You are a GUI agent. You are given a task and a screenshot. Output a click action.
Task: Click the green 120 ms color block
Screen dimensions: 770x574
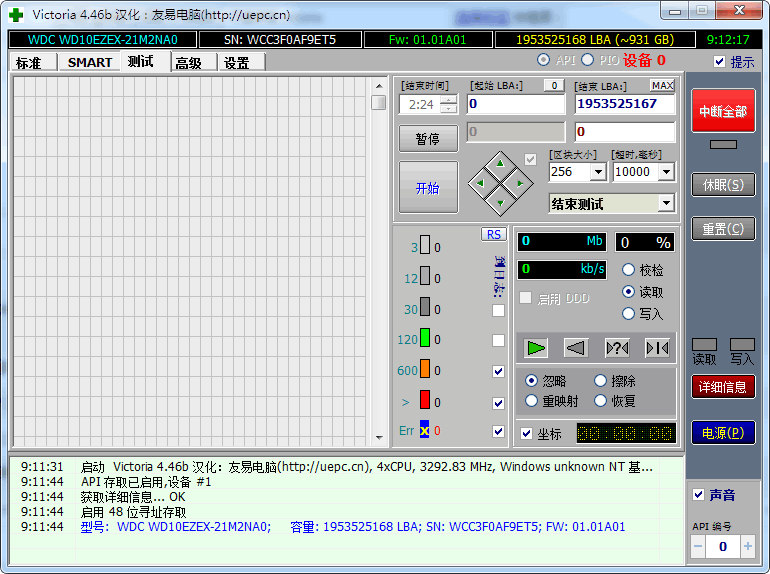[425, 338]
